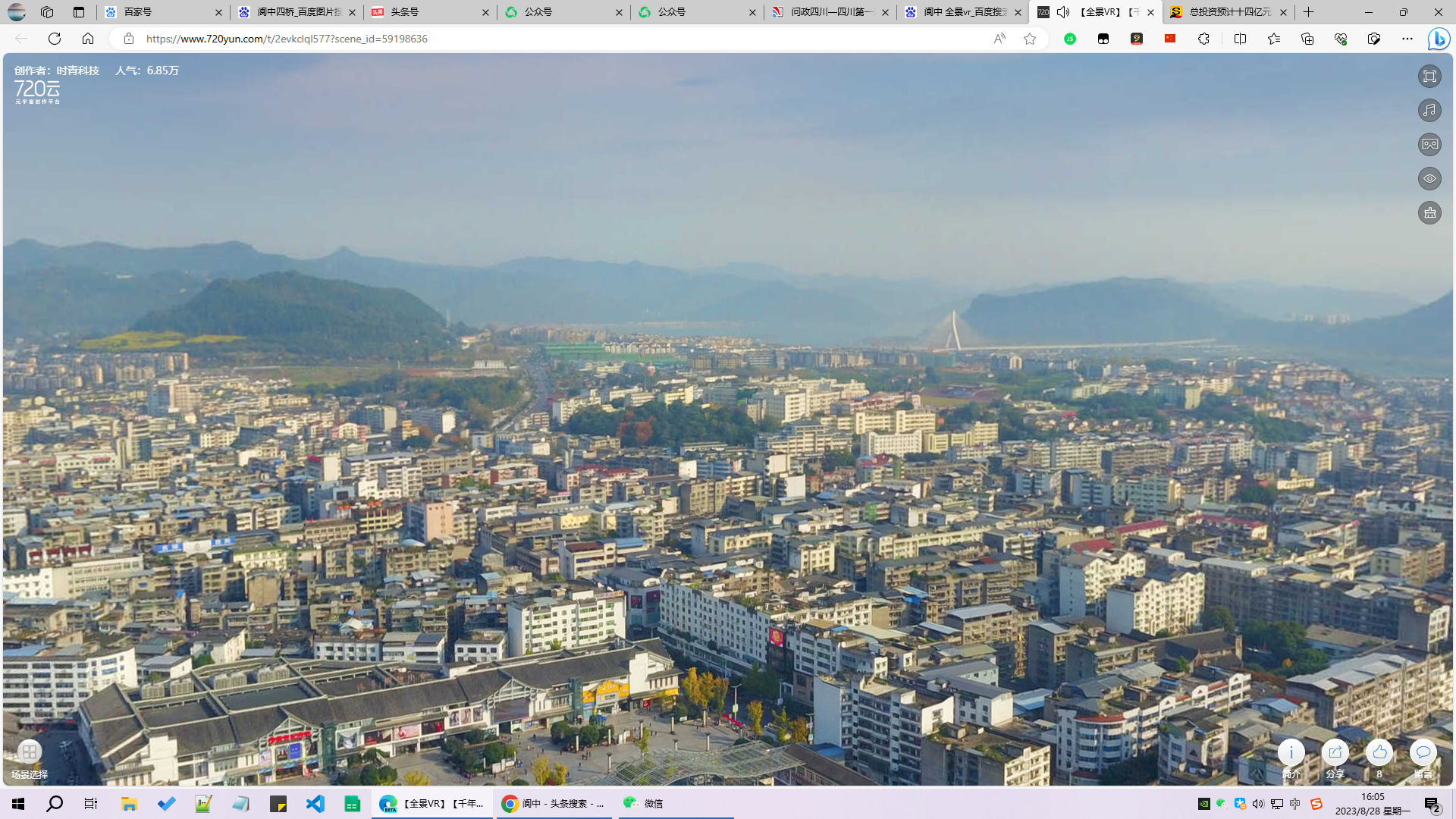1456x819 pixels.
Task: Open Read Aloud in address bar
Action: pyautogui.click(x=999, y=39)
